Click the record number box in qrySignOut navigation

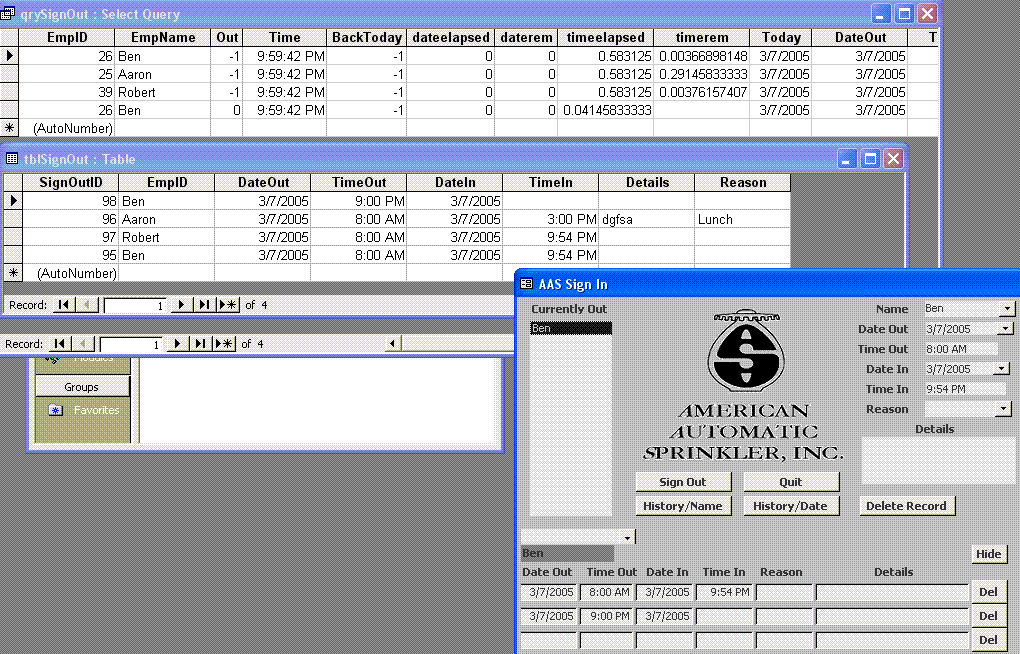coord(130,344)
